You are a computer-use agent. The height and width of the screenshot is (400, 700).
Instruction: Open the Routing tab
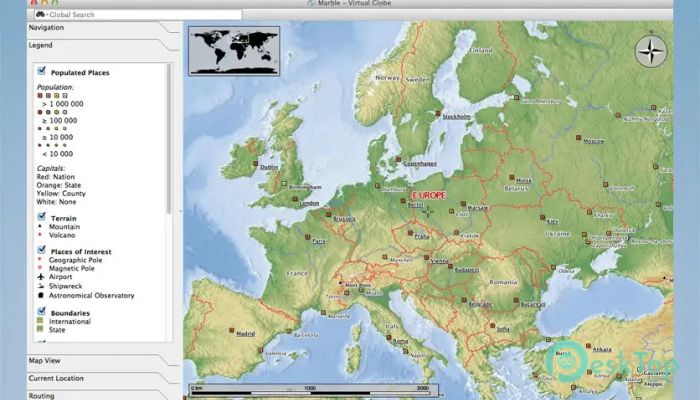tap(42, 396)
